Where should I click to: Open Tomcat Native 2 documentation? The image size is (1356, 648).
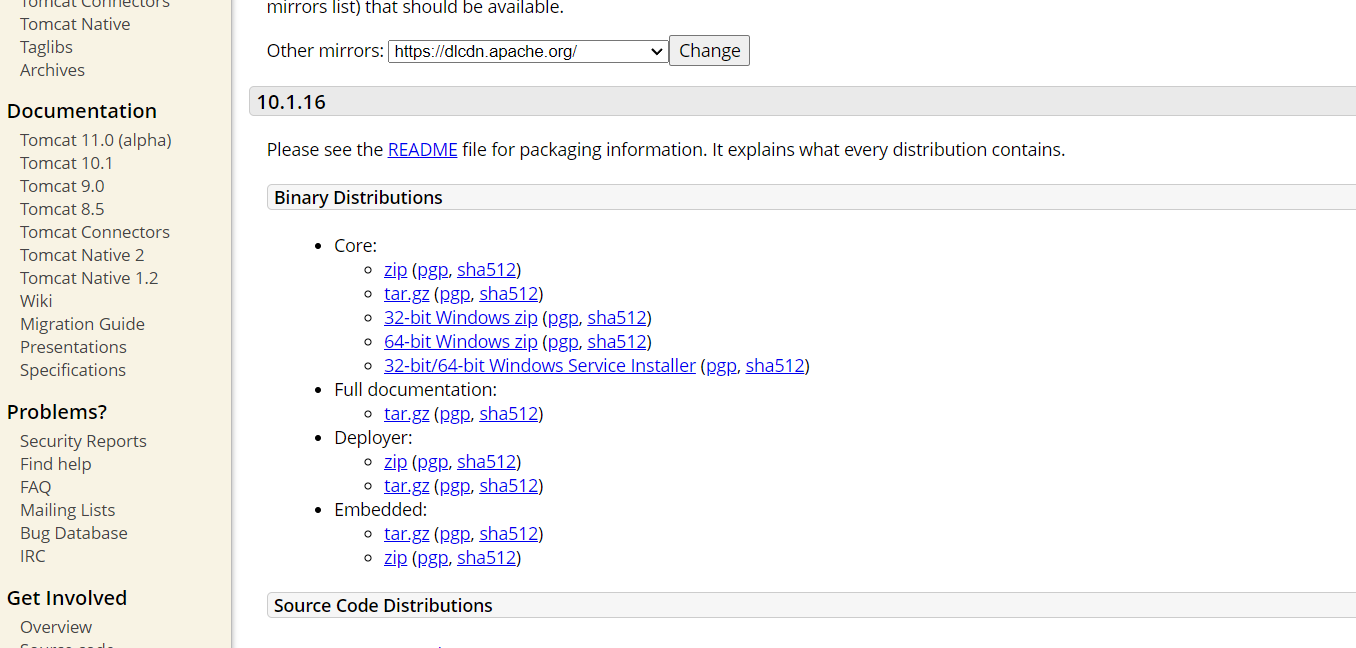(x=82, y=255)
